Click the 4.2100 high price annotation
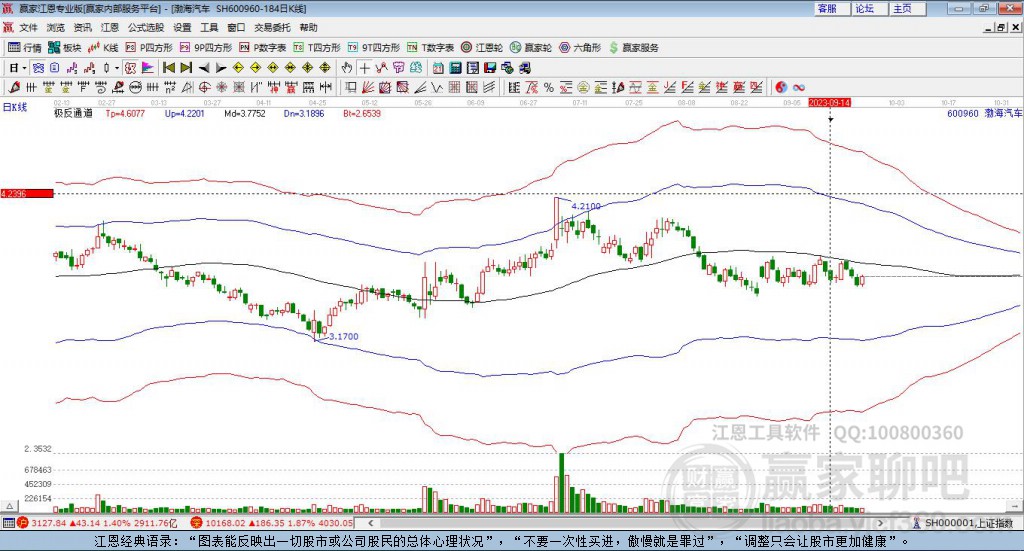Viewport: 1024px width, 551px height. click(x=586, y=206)
